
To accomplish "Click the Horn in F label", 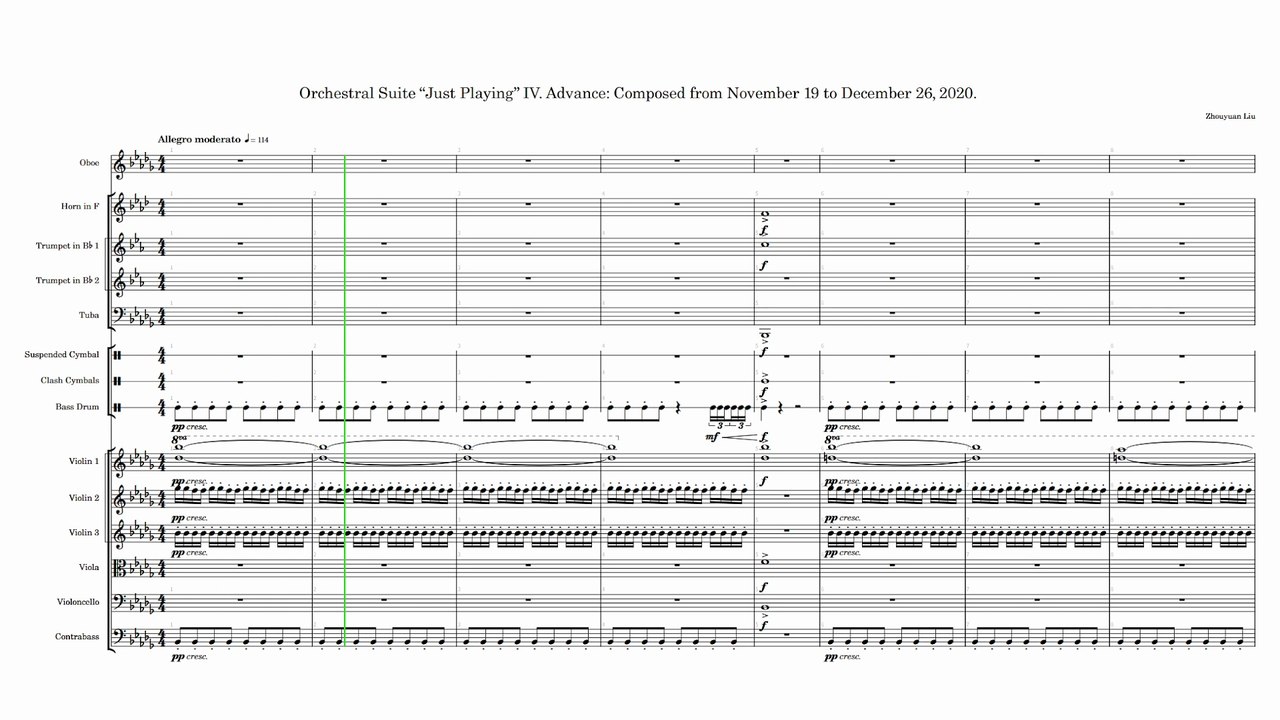I will tap(79, 206).
